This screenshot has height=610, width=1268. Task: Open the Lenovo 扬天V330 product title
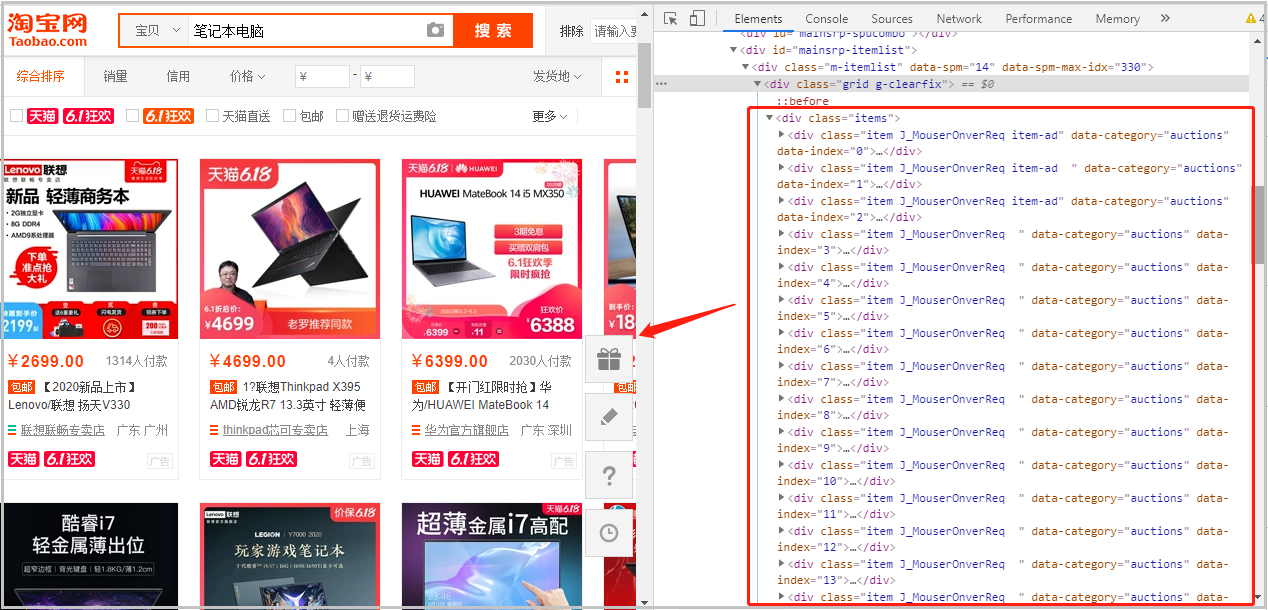click(x=73, y=396)
